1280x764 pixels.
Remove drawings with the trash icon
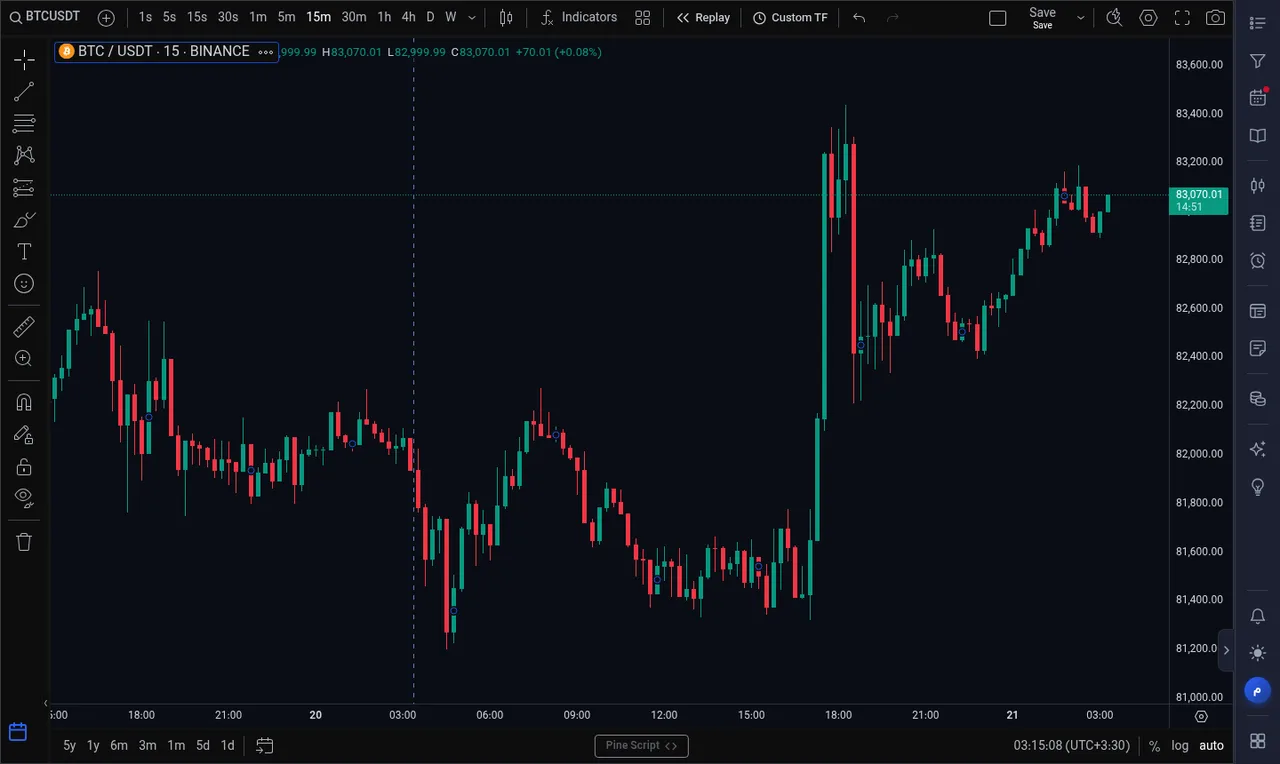(24, 542)
